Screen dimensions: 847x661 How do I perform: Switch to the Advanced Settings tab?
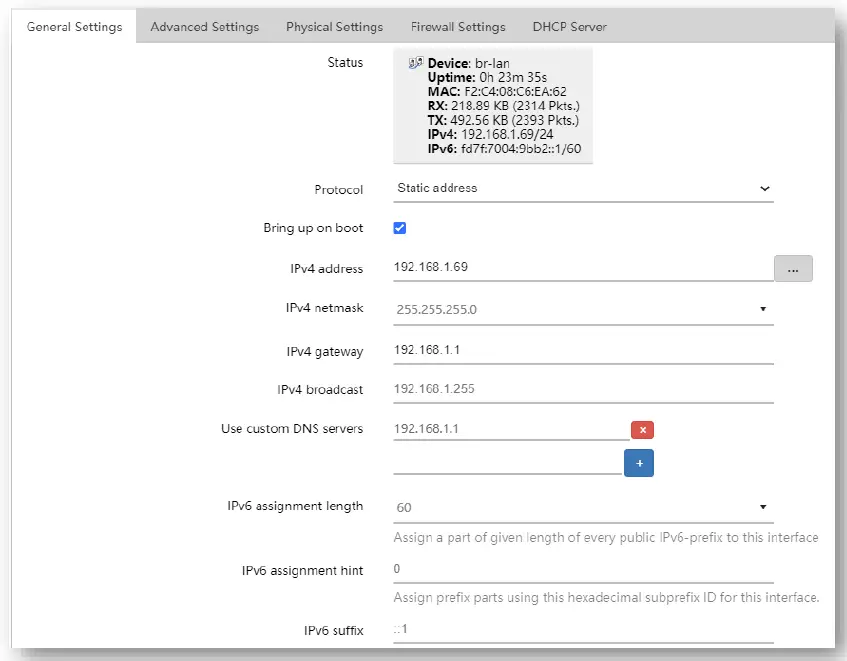point(204,27)
